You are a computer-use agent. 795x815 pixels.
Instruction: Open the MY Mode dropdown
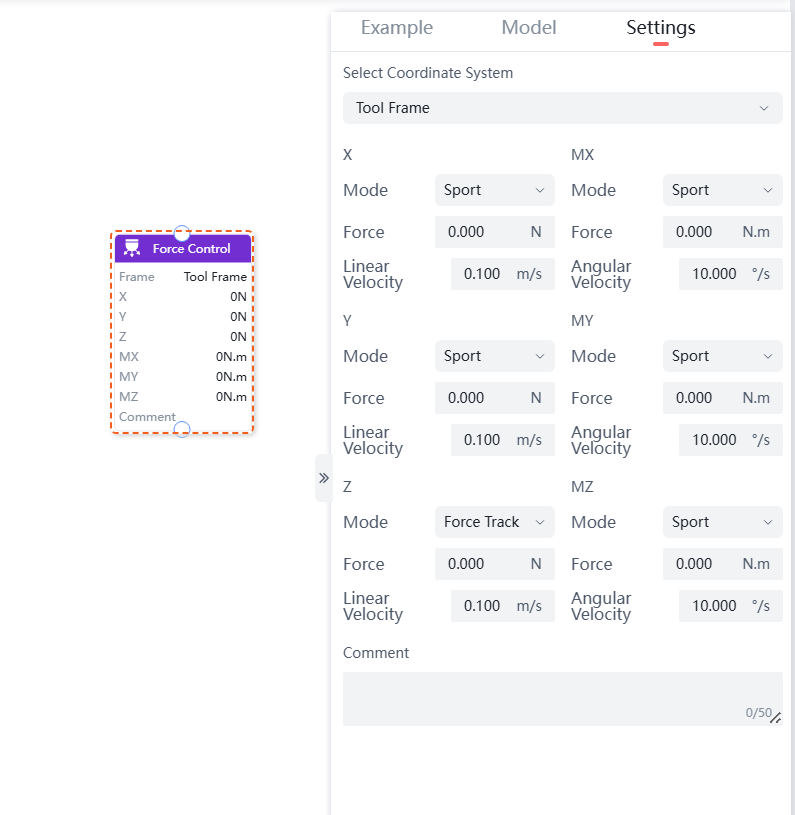point(722,356)
